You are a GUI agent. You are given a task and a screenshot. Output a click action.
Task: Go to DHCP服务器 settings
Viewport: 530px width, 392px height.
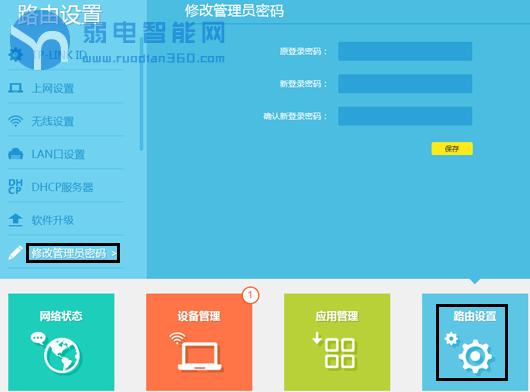pyautogui.click(x=62, y=187)
